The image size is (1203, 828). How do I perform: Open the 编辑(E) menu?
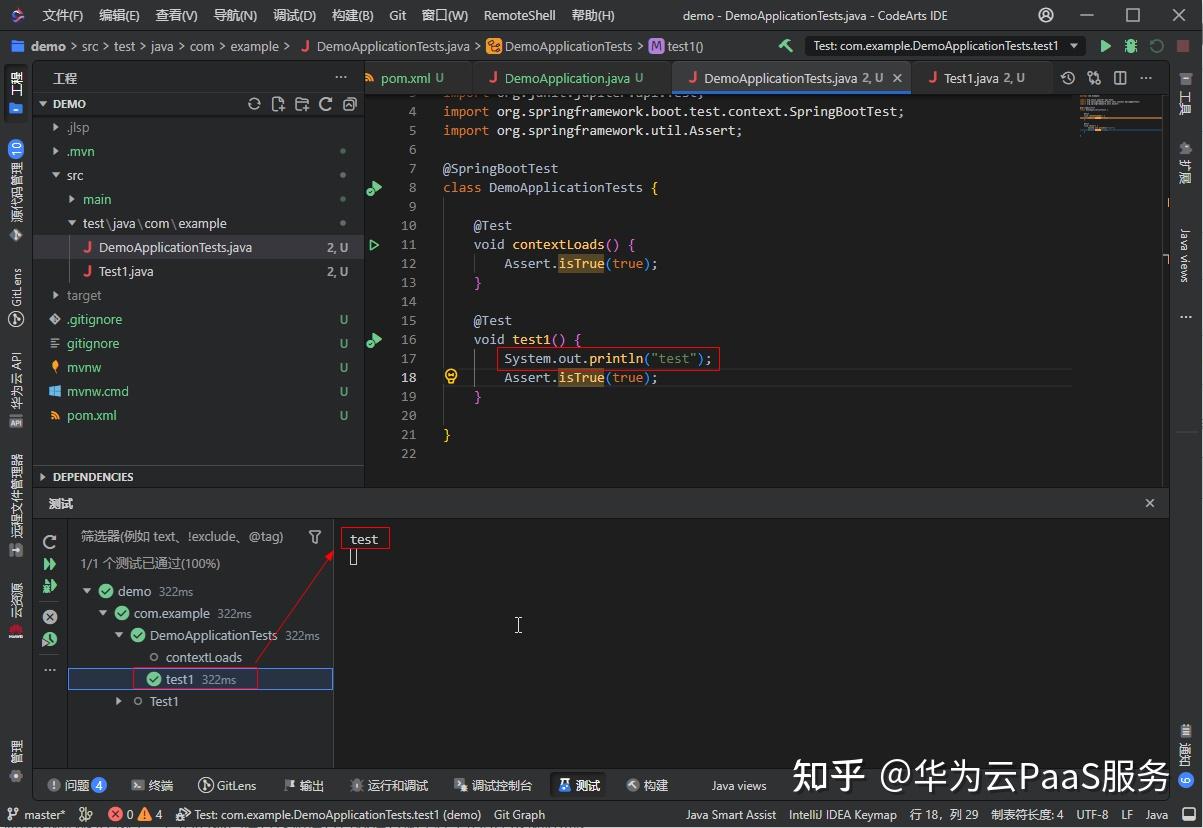(120, 15)
